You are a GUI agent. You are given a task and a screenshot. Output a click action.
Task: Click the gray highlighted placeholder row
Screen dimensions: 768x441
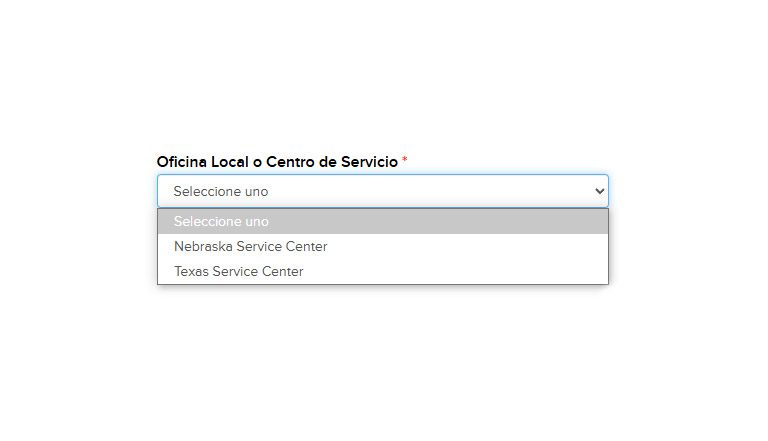coord(383,221)
